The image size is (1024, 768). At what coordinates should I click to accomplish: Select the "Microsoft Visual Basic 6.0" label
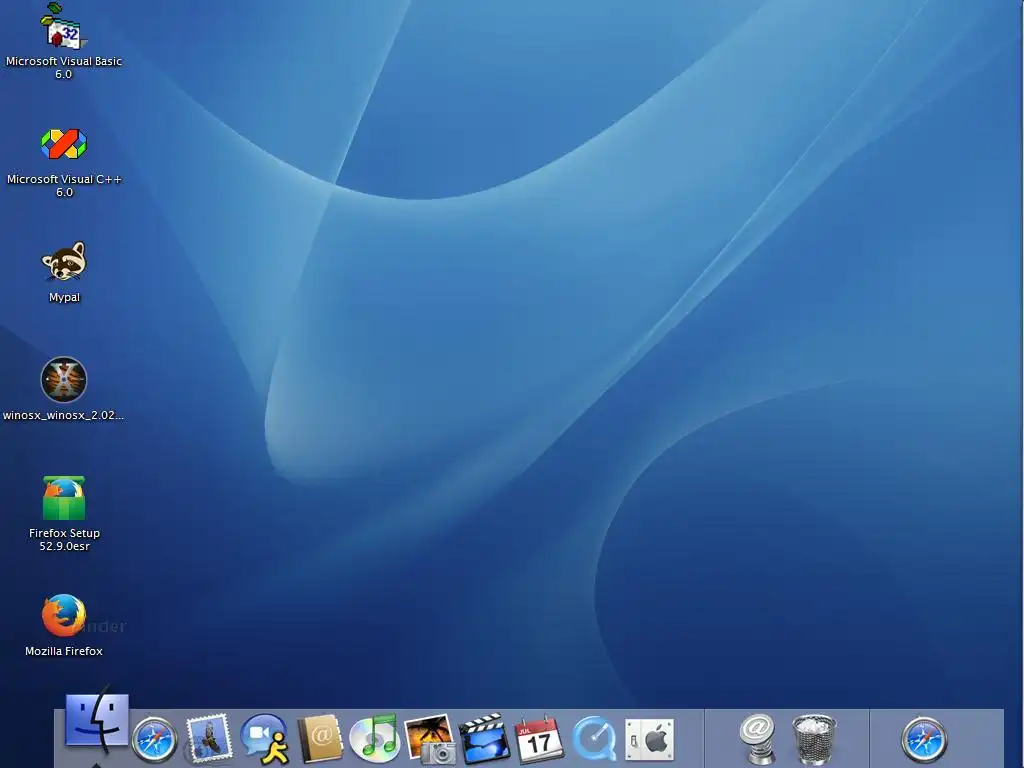pyautogui.click(x=64, y=67)
